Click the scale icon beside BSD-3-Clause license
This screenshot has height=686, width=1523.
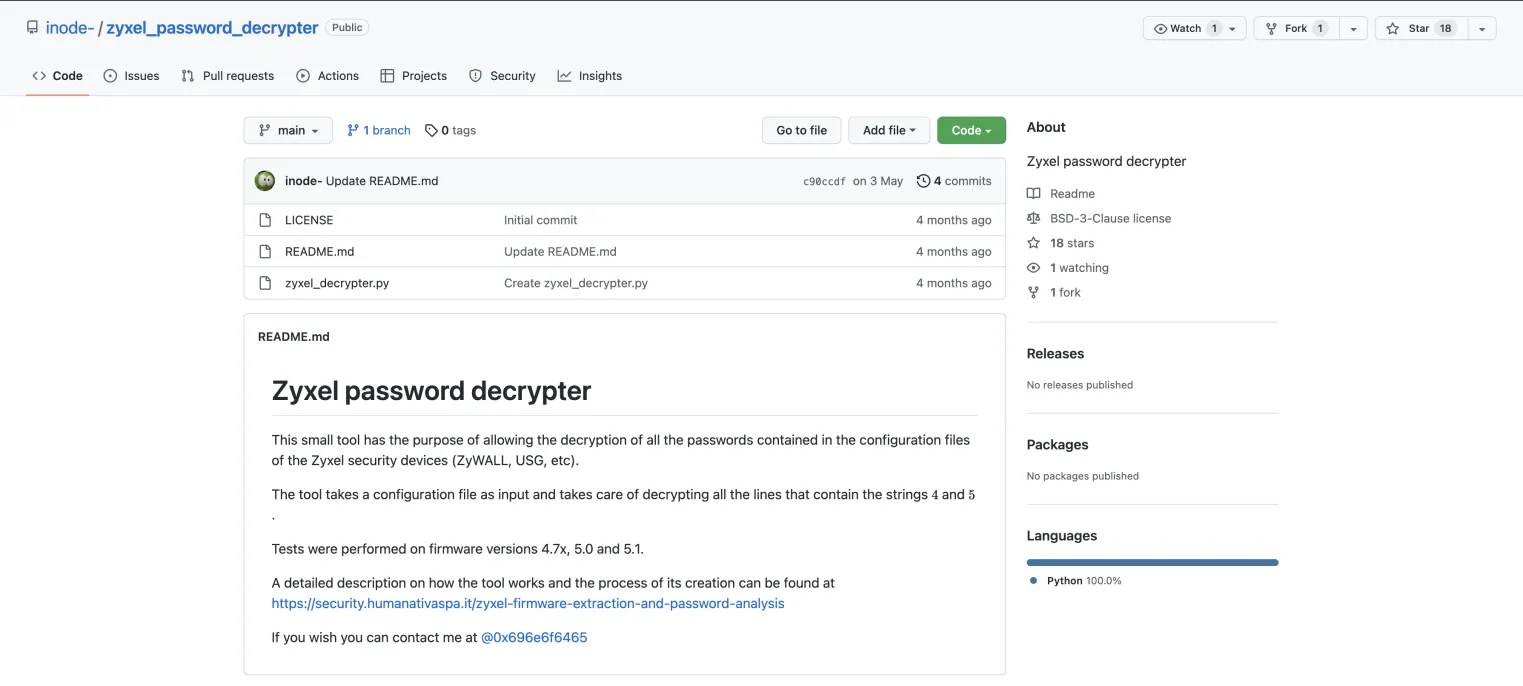pos(1034,218)
